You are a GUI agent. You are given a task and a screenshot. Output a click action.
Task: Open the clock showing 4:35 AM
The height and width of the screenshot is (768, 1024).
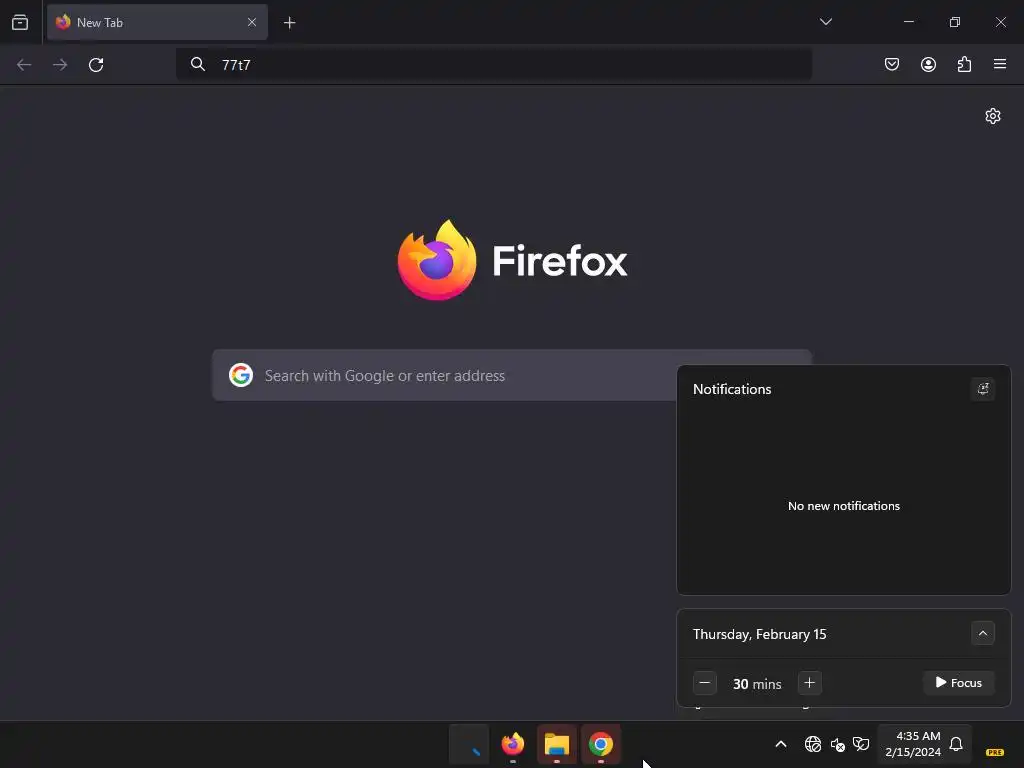pyautogui.click(x=913, y=744)
